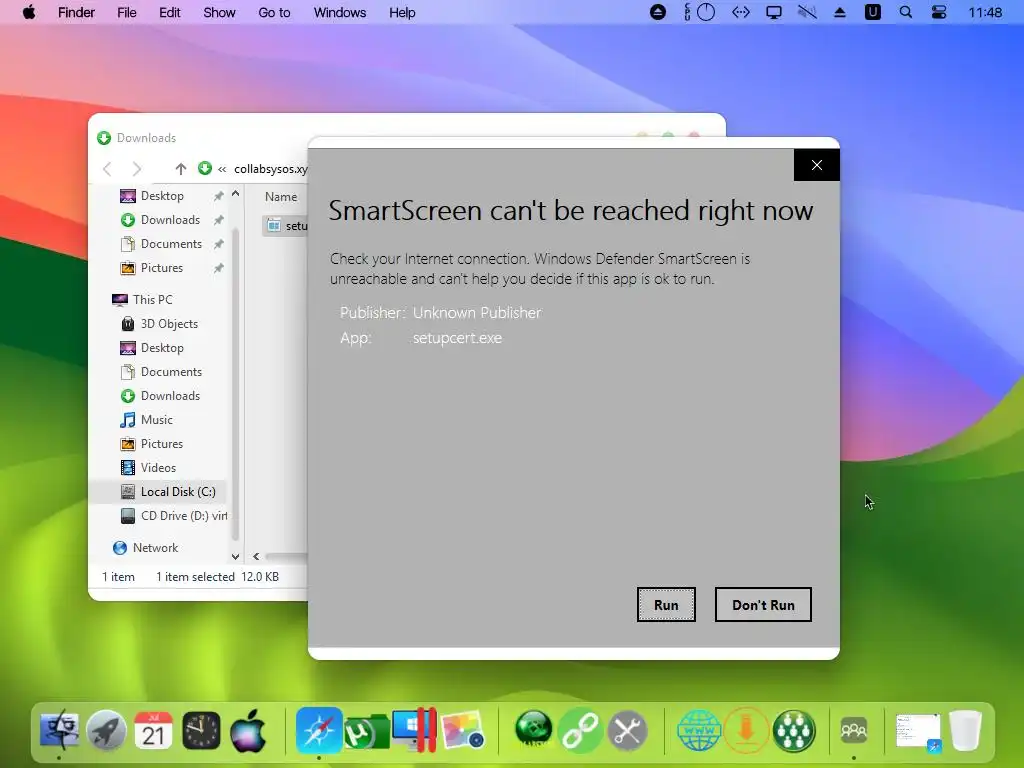Open the green chain link app in dock
The height and width of the screenshot is (768, 1024).
tap(580, 730)
